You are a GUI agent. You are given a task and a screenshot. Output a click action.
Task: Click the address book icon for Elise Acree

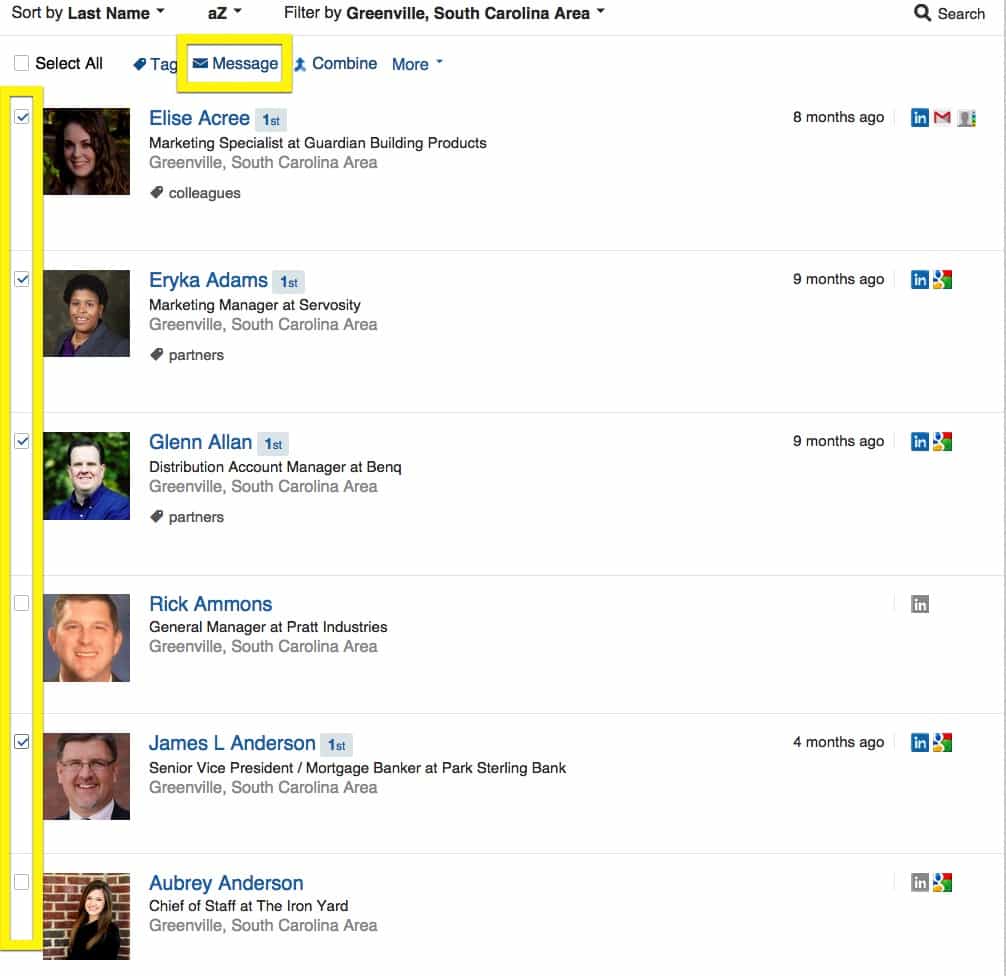point(966,118)
